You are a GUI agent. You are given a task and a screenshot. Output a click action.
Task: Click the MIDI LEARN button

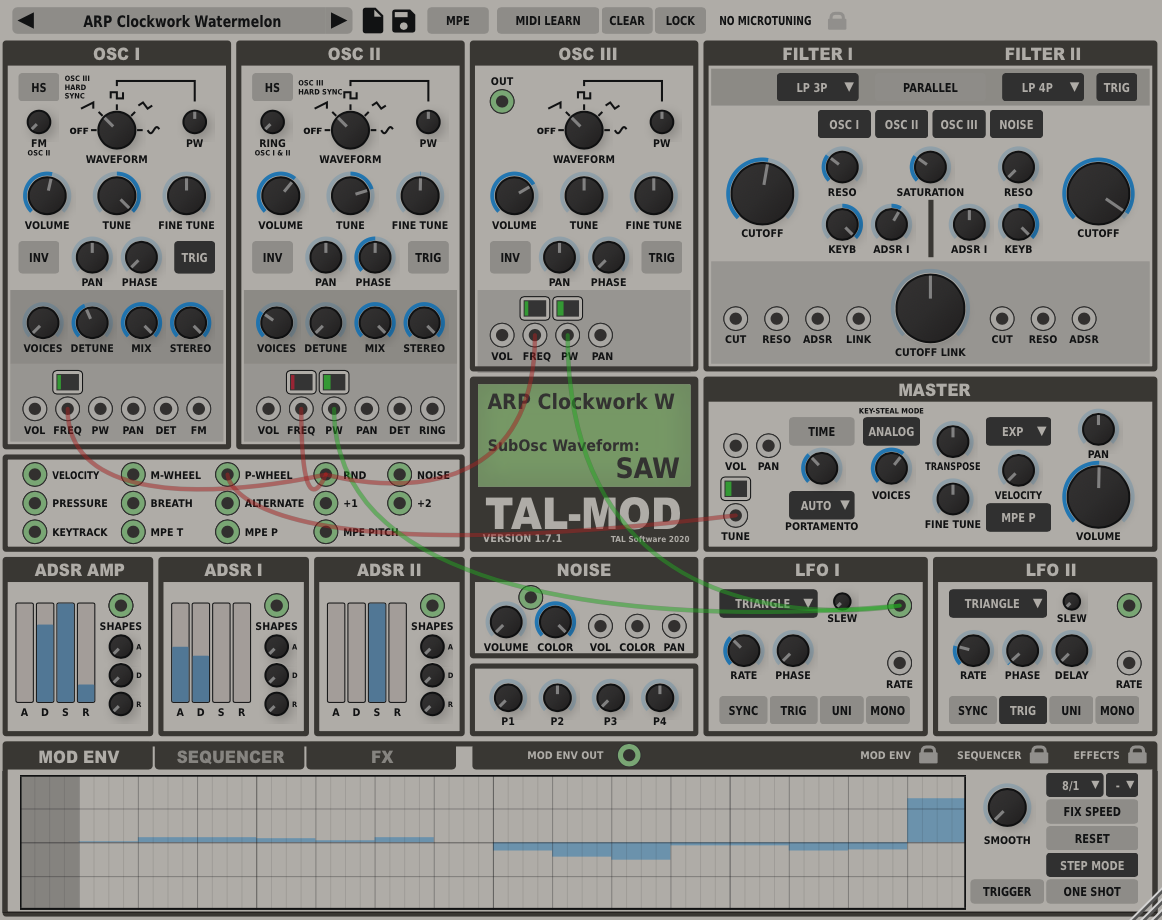547,20
